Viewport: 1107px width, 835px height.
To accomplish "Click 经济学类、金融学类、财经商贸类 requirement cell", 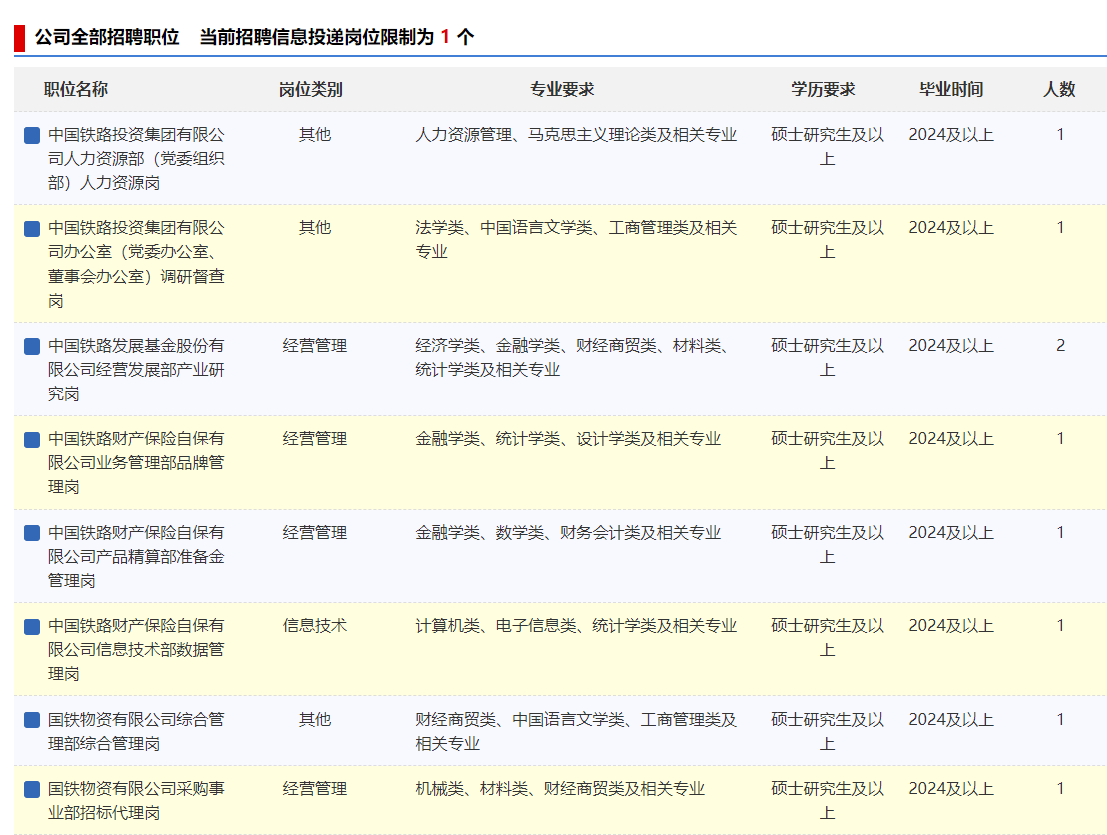I will pos(573,358).
